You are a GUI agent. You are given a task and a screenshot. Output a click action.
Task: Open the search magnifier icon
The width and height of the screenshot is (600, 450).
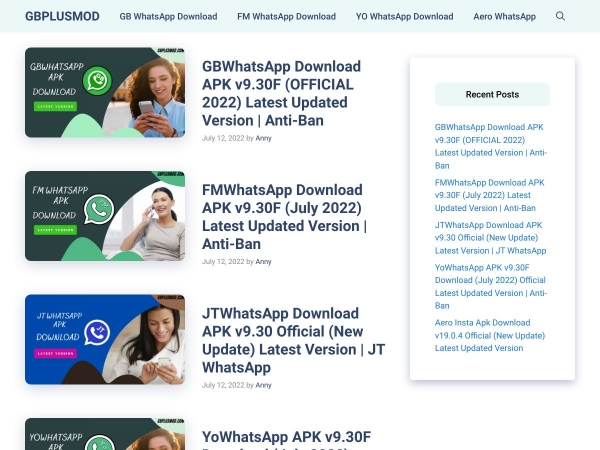point(560,16)
